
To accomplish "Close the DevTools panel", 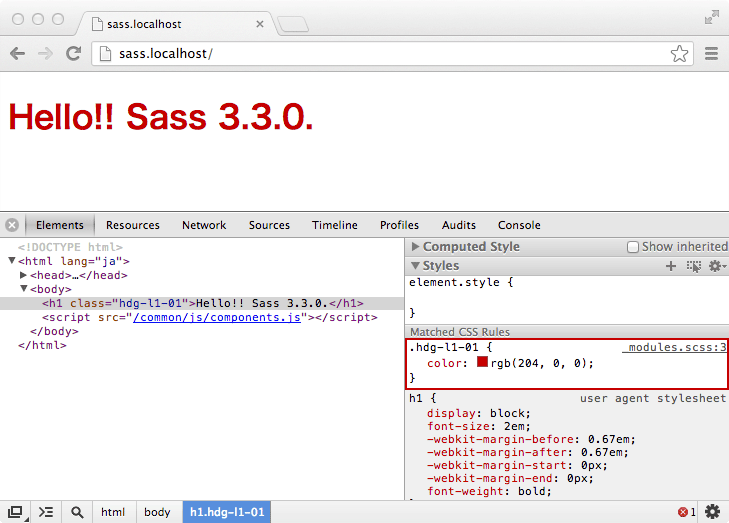I will click(x=12, y=225).
